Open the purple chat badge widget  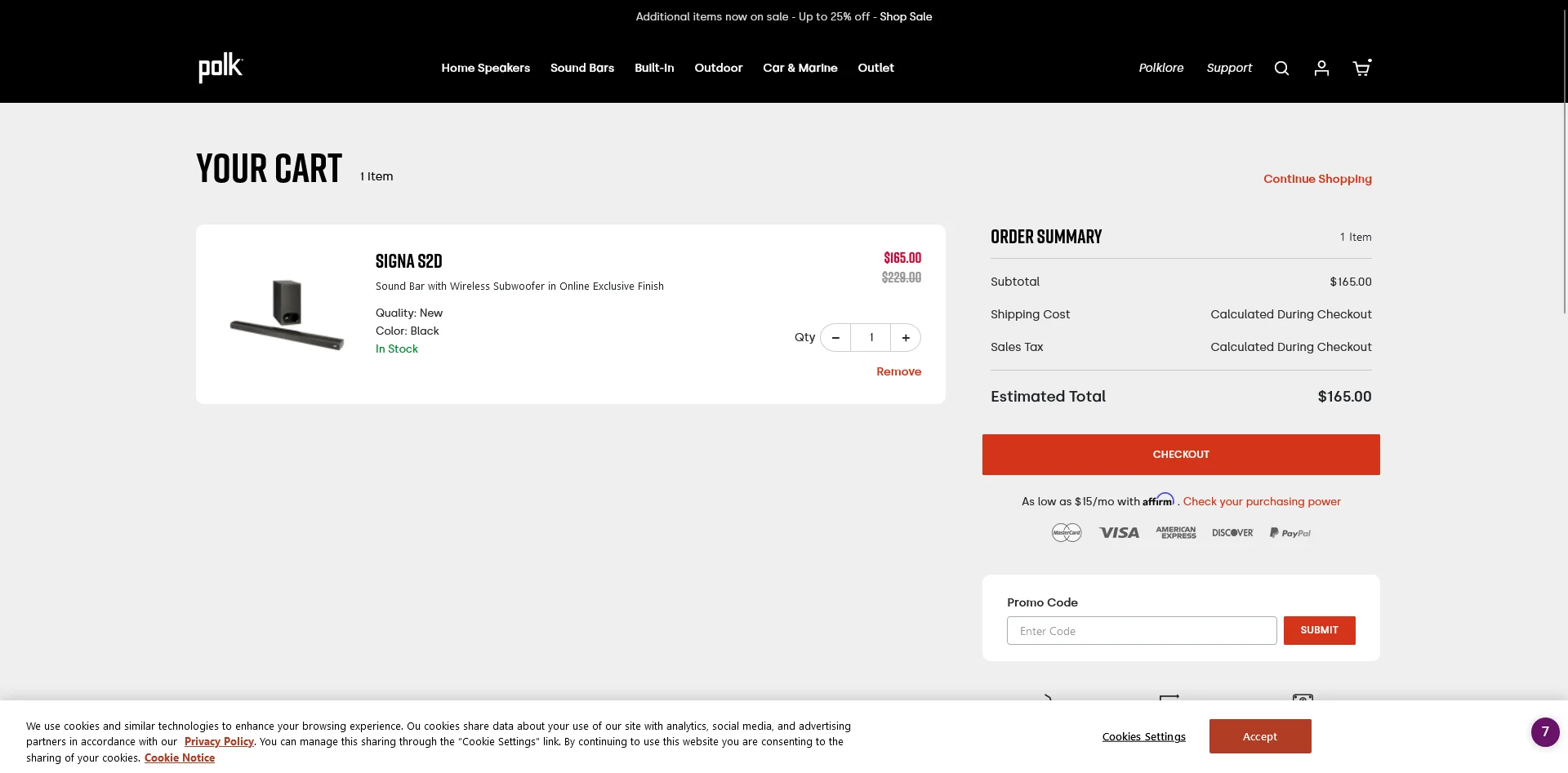pyautogui.click(x=1545, y=732)
